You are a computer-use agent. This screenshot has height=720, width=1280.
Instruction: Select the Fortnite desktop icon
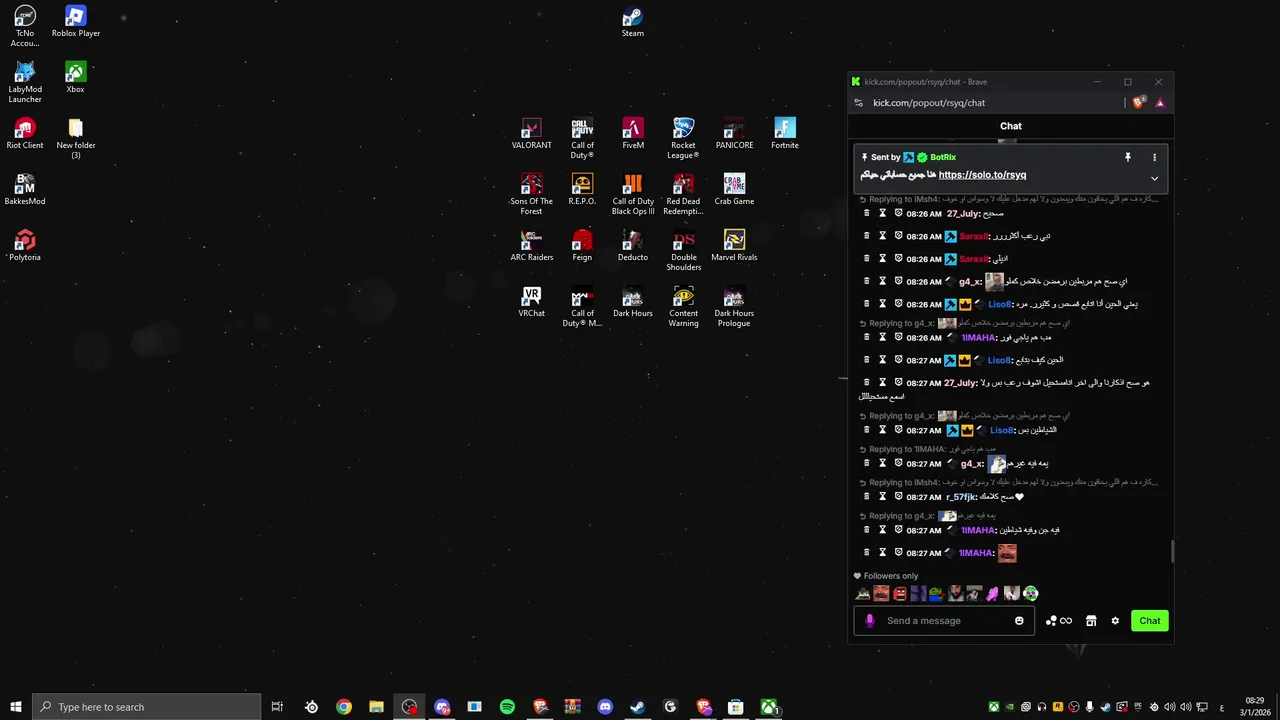coord(785,134)
